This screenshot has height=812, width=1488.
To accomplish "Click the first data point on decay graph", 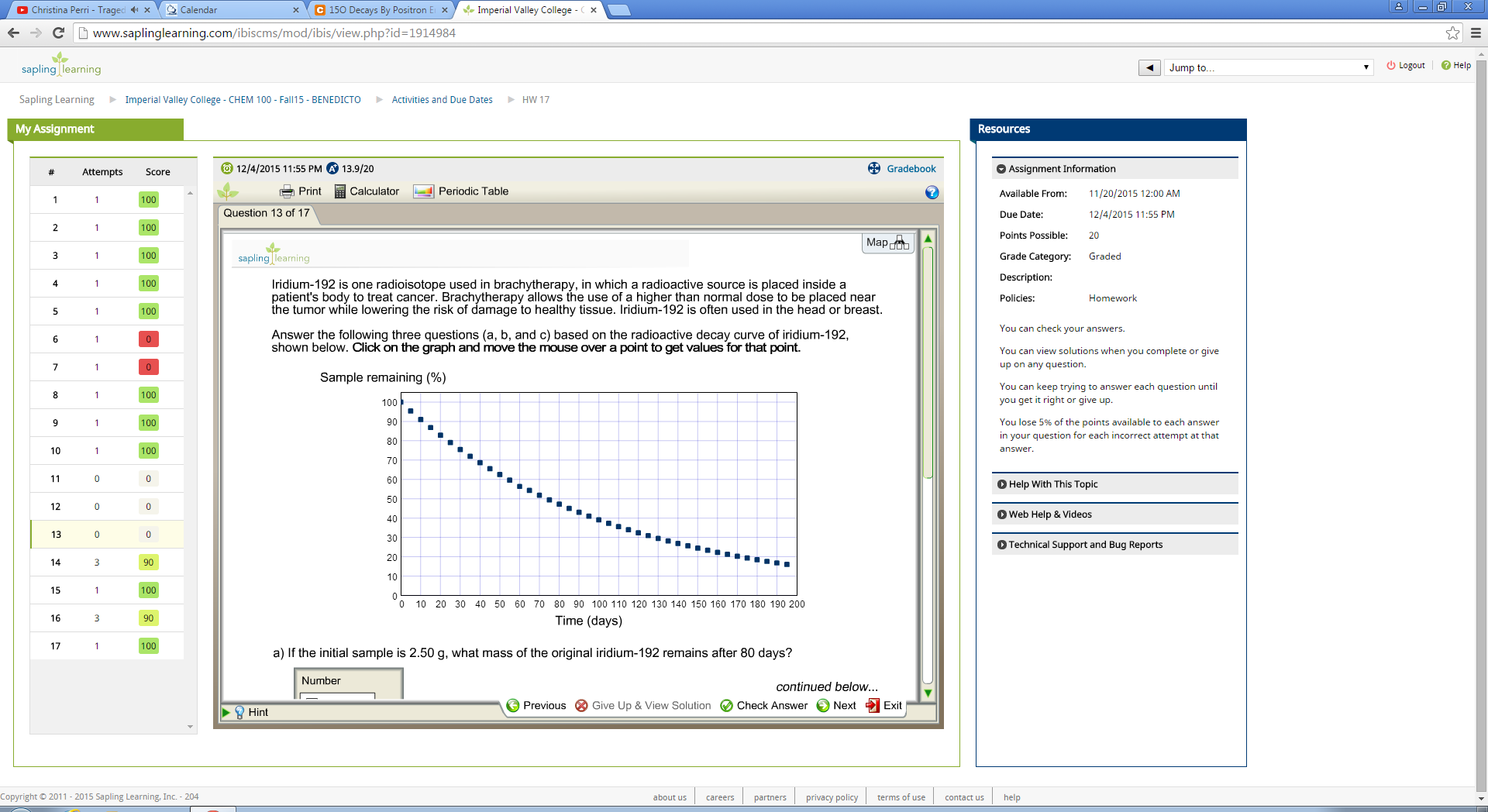I will [401, 401].
